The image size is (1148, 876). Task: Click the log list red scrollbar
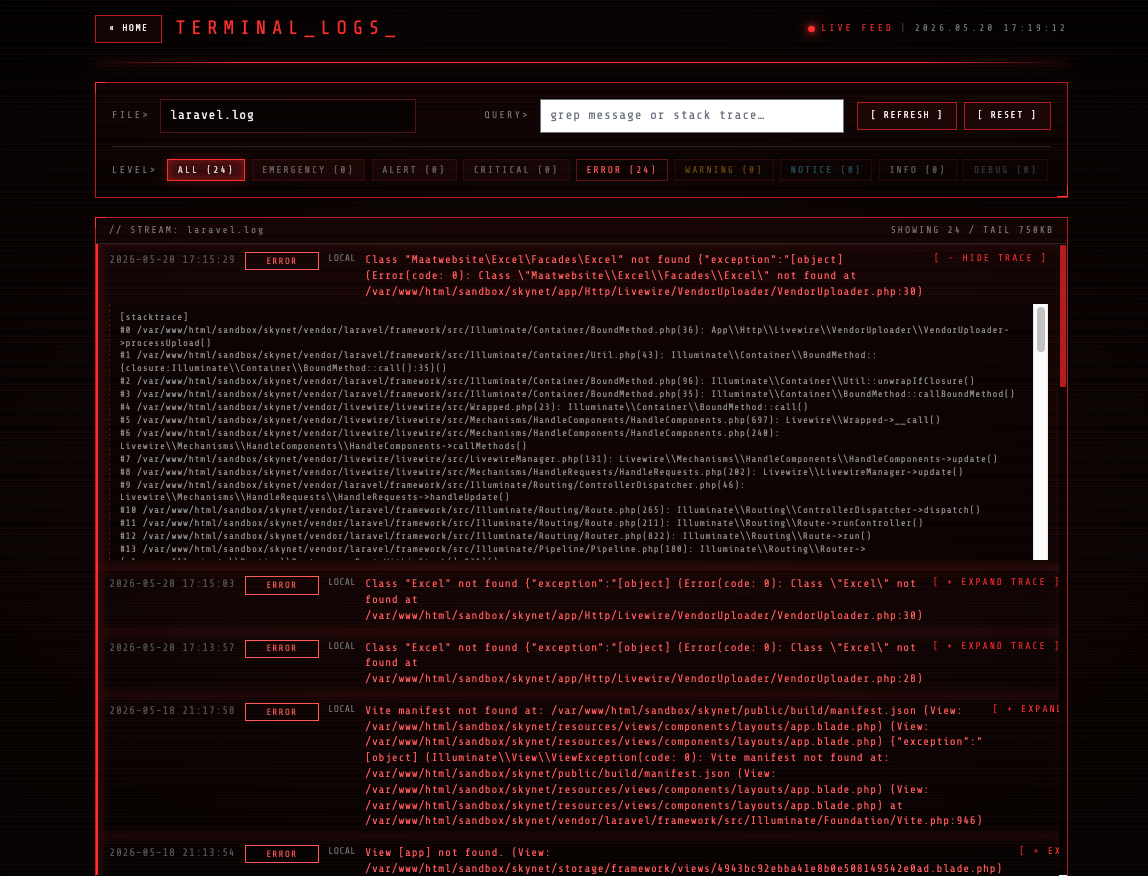coord(1063,316)
